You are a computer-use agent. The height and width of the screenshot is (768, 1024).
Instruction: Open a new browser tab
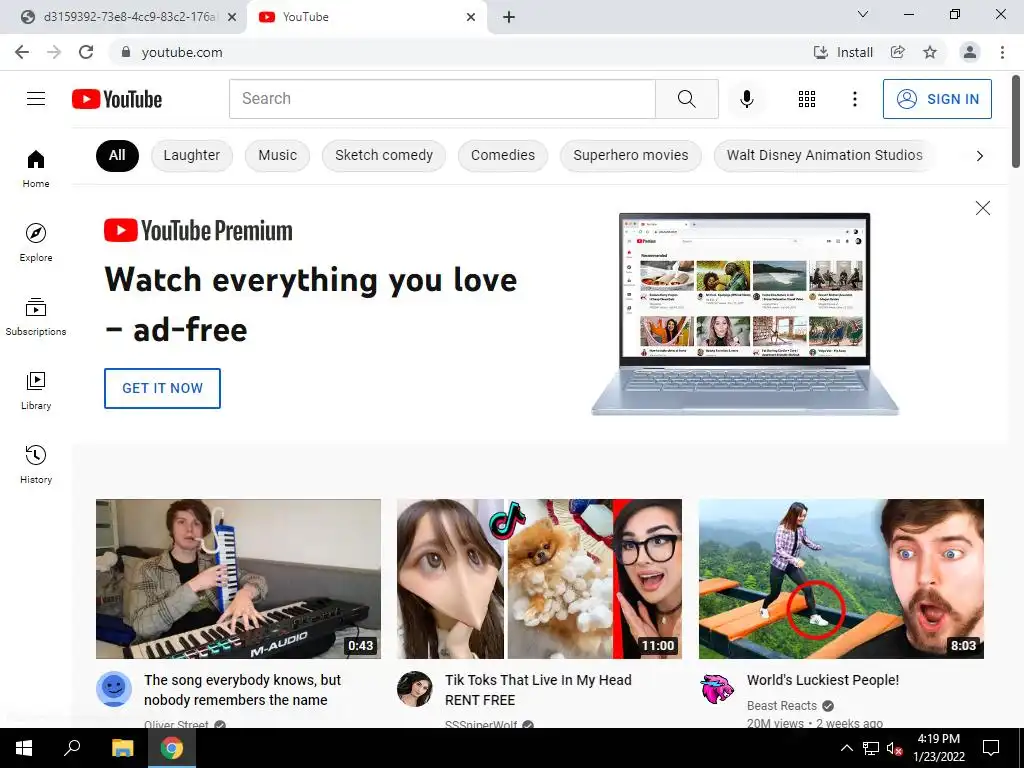[509, 17]
